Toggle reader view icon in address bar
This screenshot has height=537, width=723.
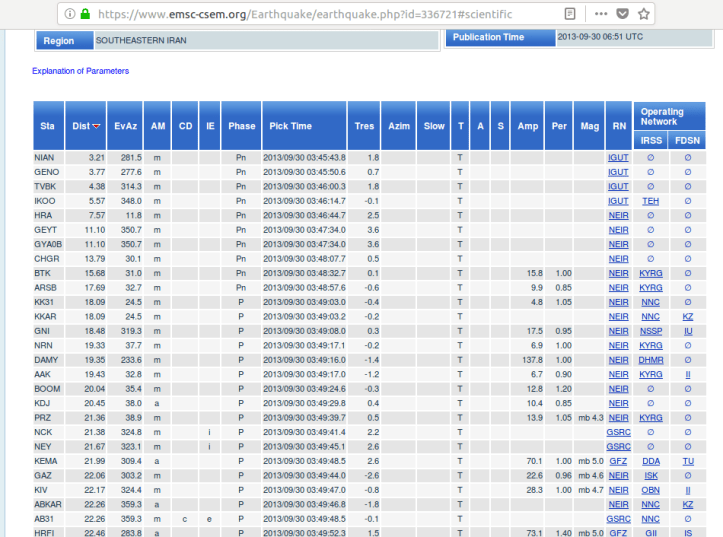click(x=570, y=14)
